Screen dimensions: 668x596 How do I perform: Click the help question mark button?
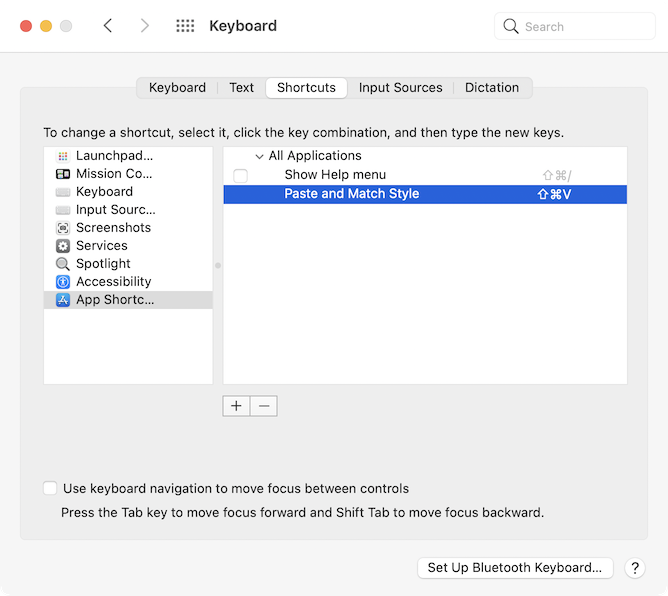(x=634, y=568)
